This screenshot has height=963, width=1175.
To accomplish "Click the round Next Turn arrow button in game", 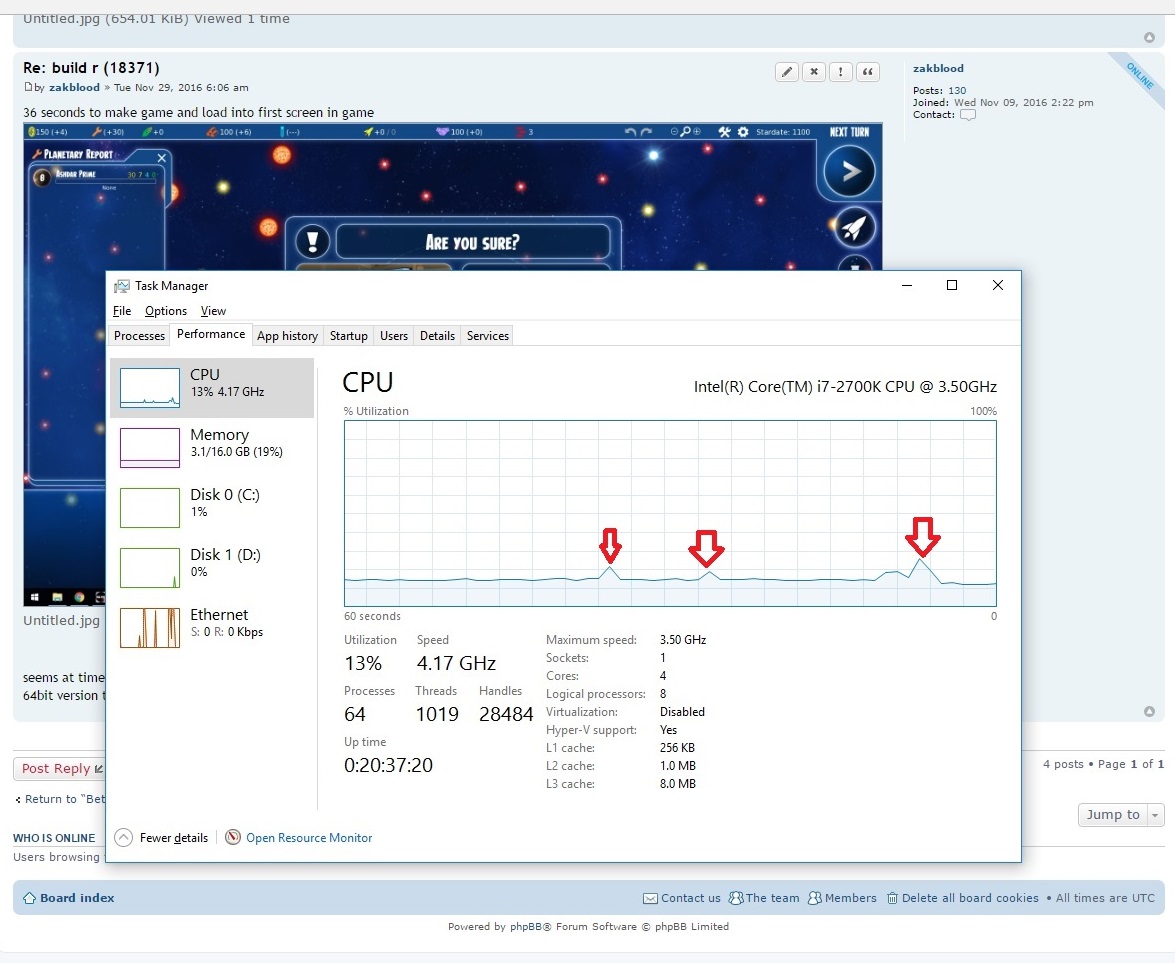I will tap(849, 171).
